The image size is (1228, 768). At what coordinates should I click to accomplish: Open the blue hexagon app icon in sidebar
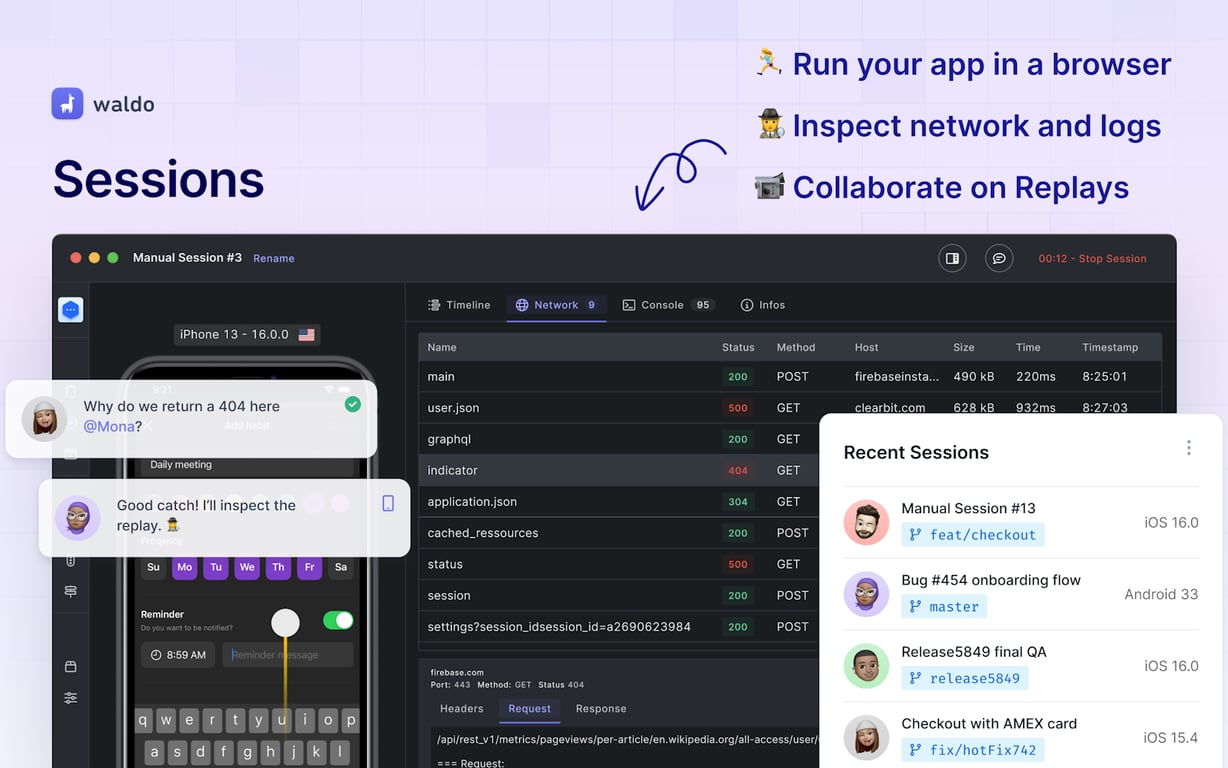(70, 310)
